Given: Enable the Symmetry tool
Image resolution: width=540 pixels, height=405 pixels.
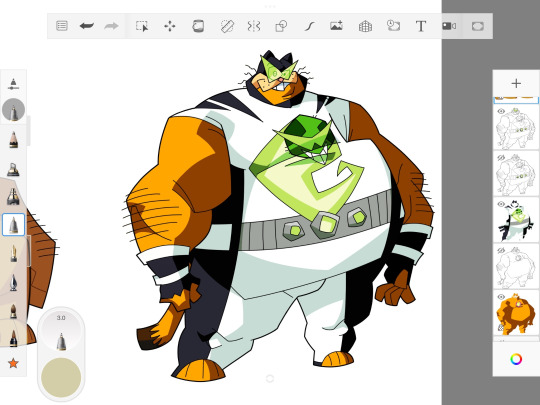Looking at the screenshot, I should click(254, 26).
